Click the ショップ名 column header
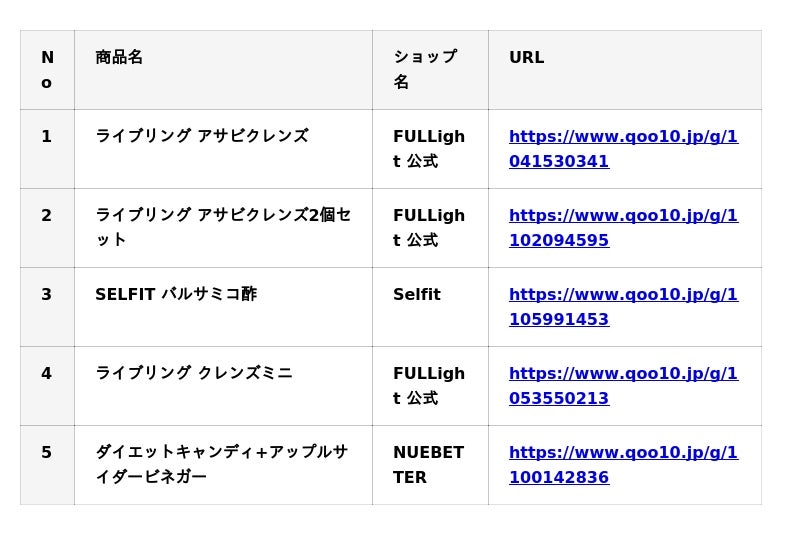800x535 pixels. point(425,69)
